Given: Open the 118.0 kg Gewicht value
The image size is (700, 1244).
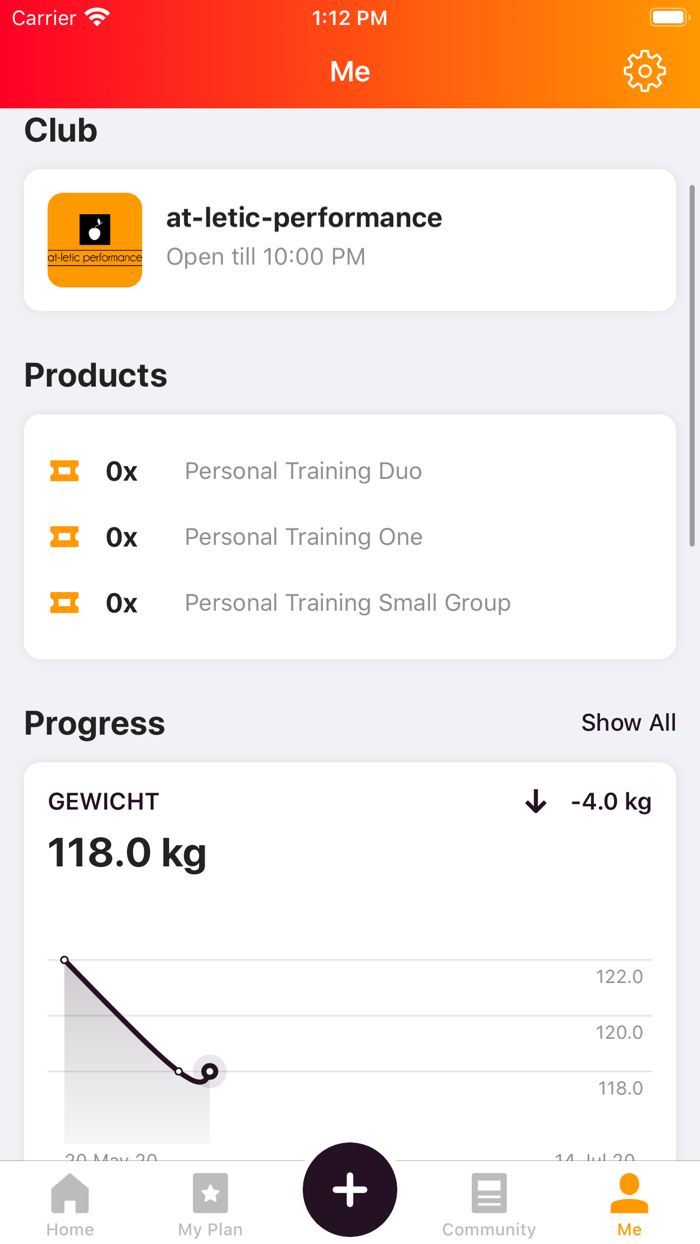Looking at the screenshot, I should pyautogui.click(x=127, y=853).
